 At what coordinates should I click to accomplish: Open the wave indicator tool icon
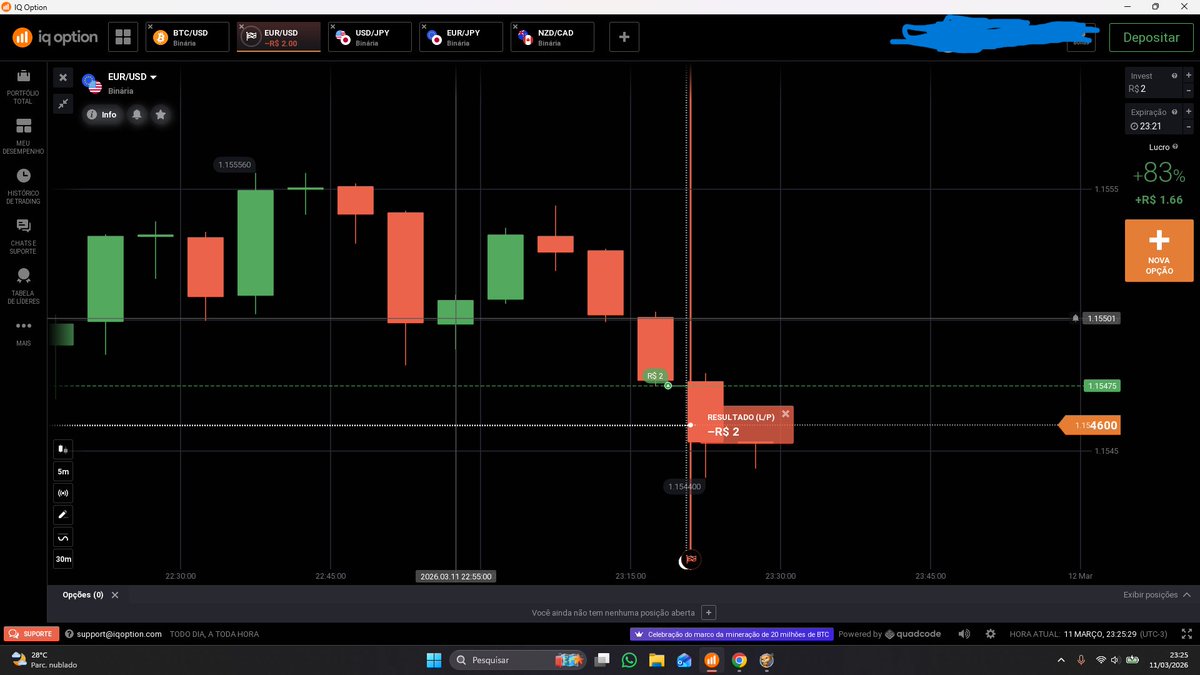(63, 537)
